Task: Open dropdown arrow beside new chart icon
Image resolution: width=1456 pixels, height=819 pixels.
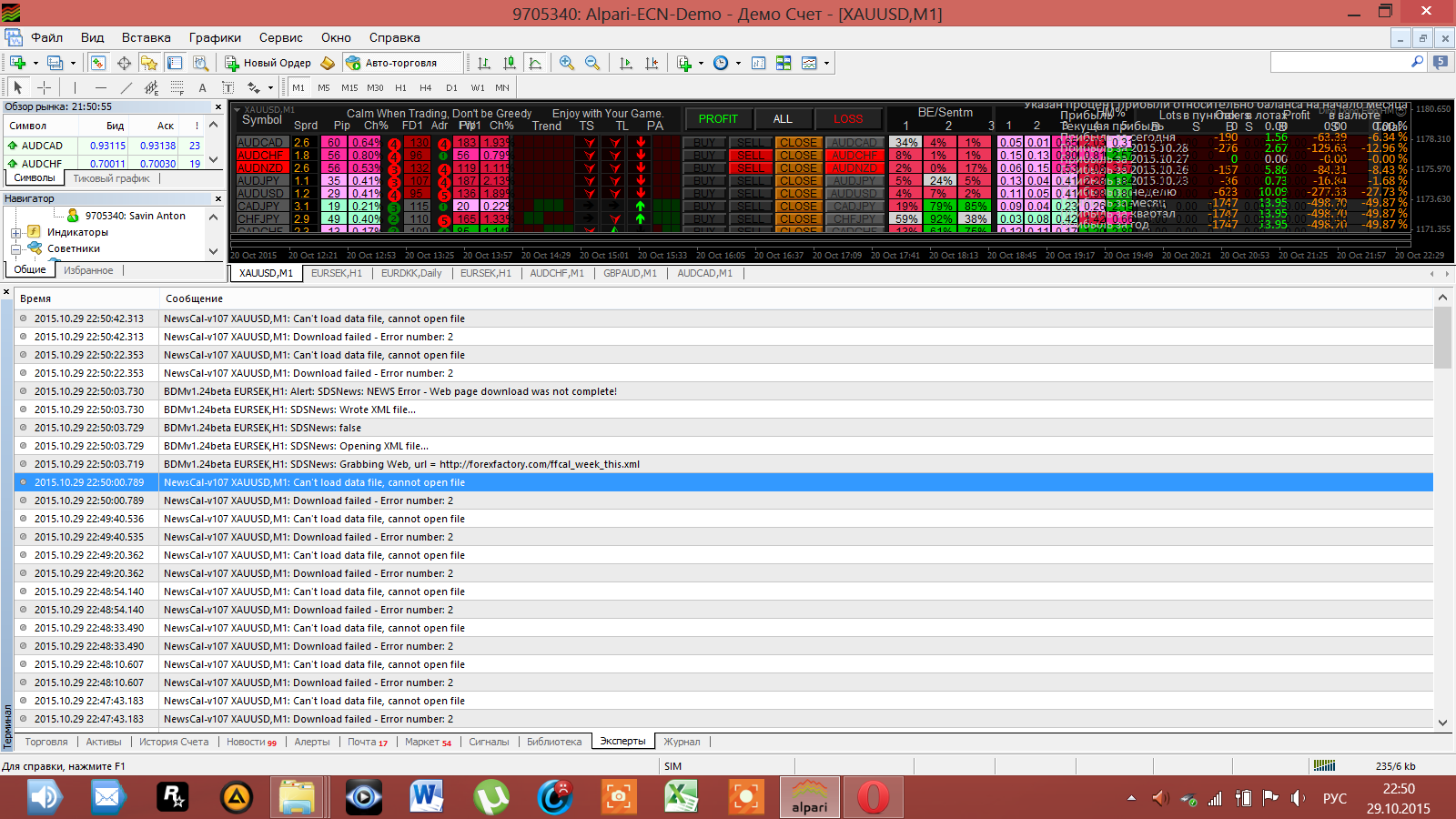Action: tap(35, 63)
